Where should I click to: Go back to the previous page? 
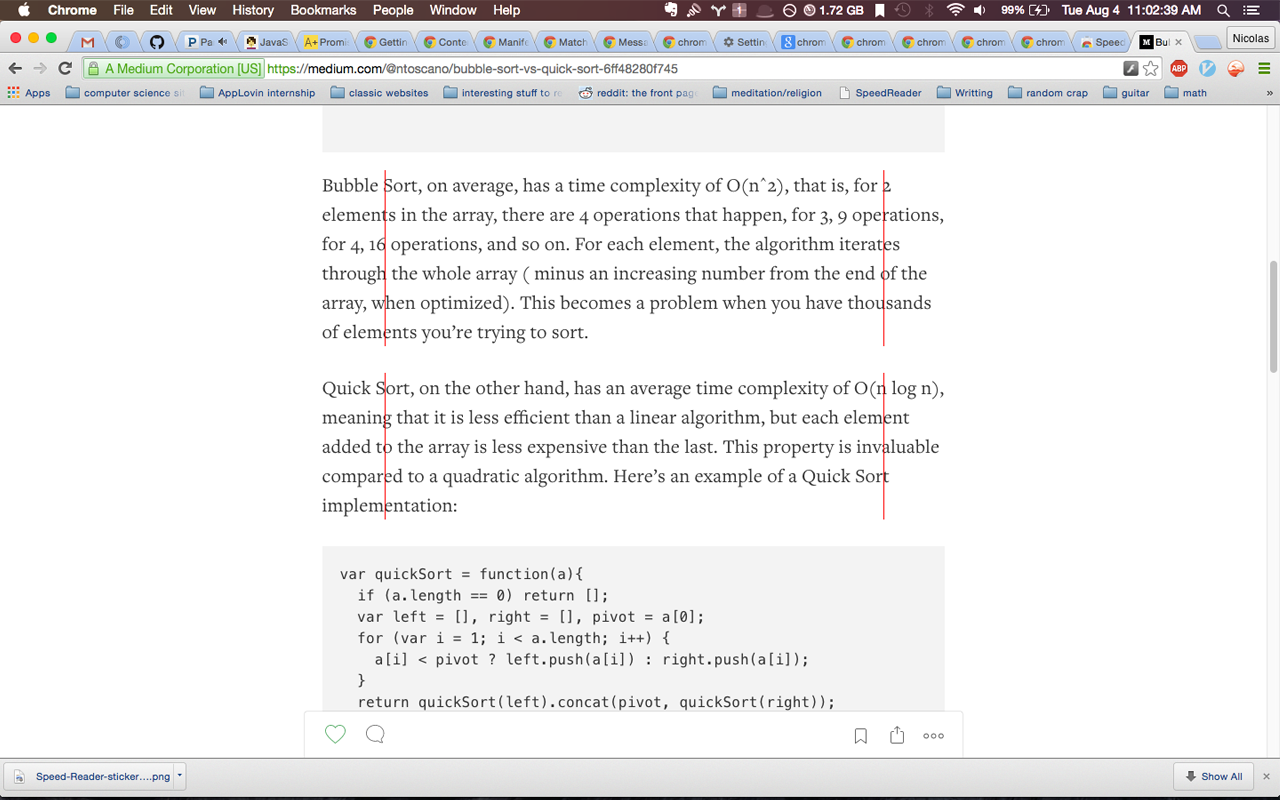click(x=14, y=68)
